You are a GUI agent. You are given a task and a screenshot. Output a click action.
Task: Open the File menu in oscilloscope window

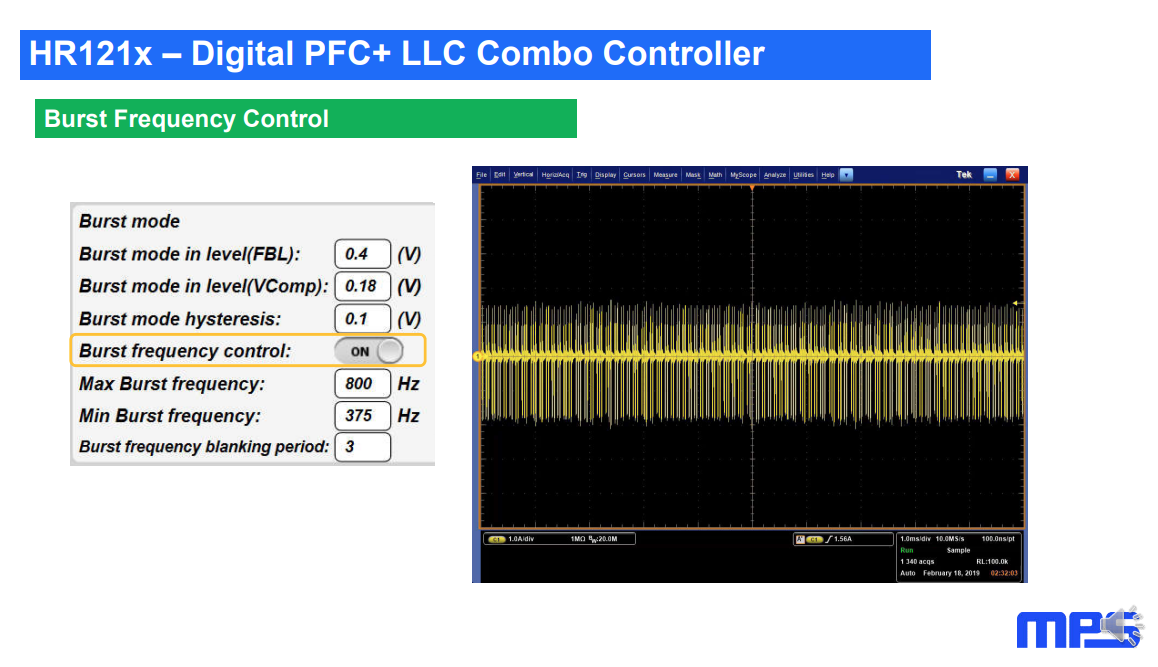point(482,175)
